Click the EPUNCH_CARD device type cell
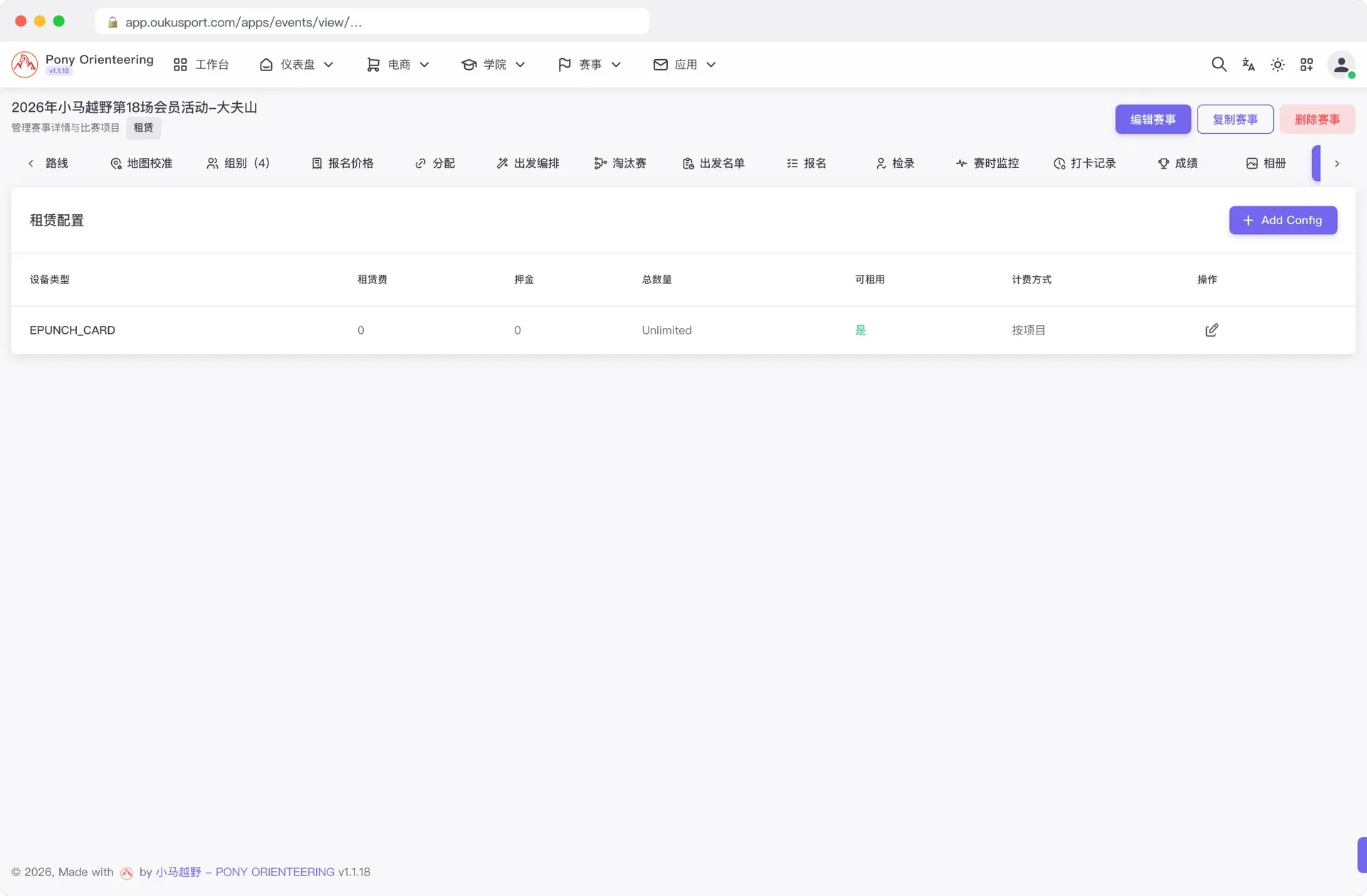This screenshot has width=1367, height=896. [x=72, y=330]
